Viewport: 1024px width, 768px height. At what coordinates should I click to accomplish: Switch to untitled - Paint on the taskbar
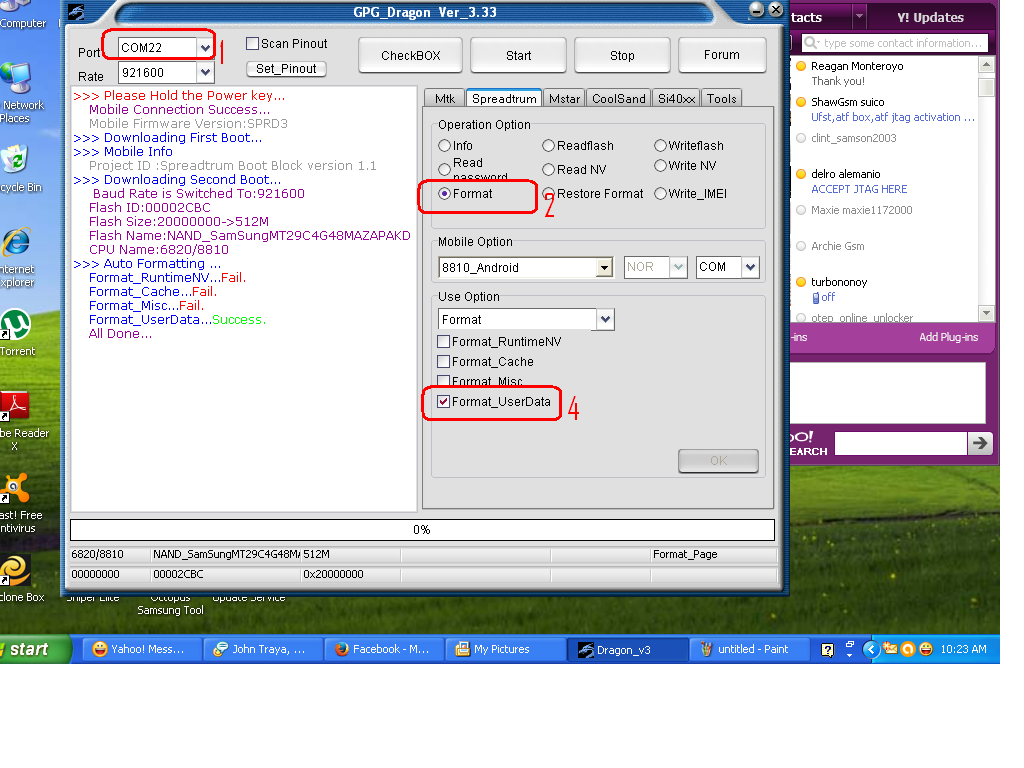(x=748, y=649)
